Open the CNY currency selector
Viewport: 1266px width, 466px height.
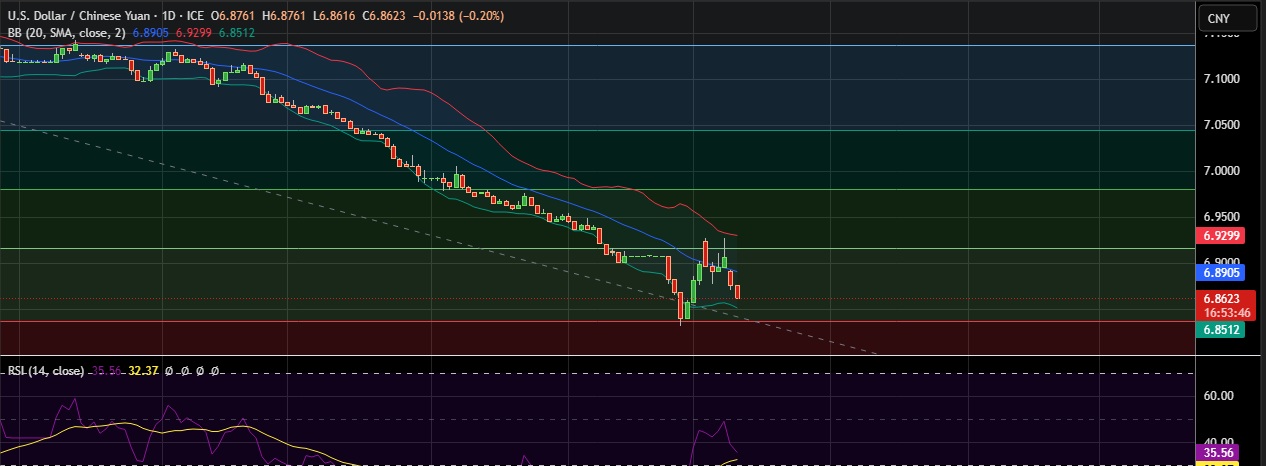click(x=1229, y=18)
